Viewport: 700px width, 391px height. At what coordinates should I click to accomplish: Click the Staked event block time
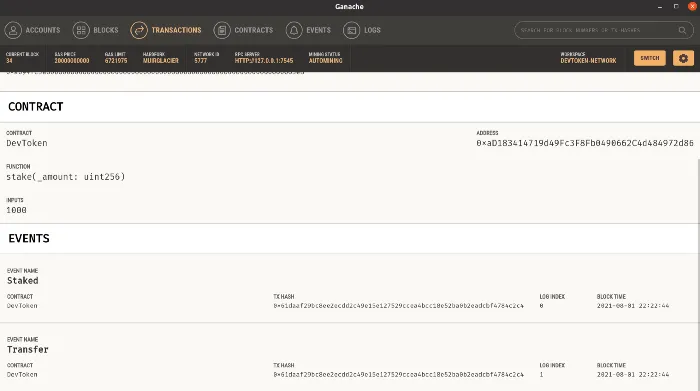633,306
